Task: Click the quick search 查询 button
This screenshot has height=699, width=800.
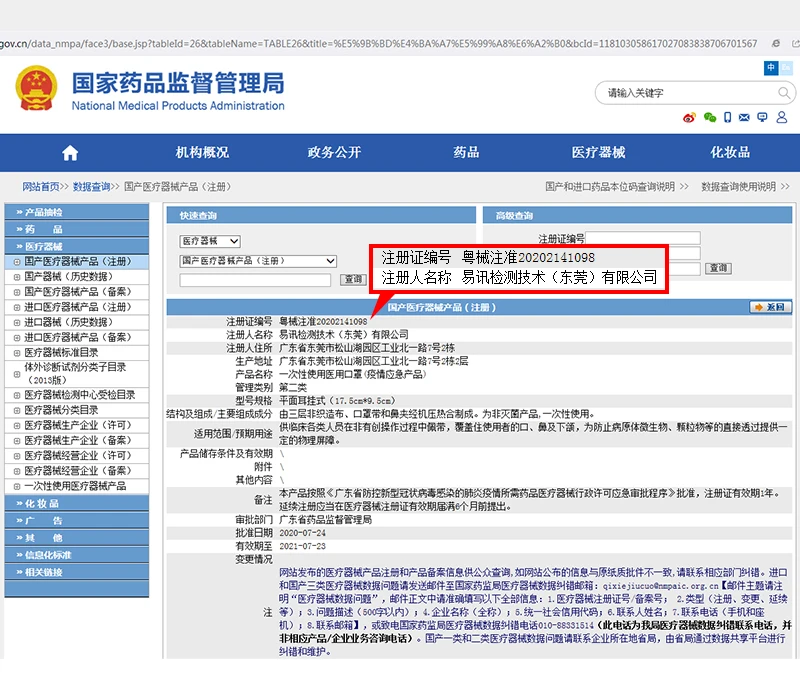Action: [353, 280]
